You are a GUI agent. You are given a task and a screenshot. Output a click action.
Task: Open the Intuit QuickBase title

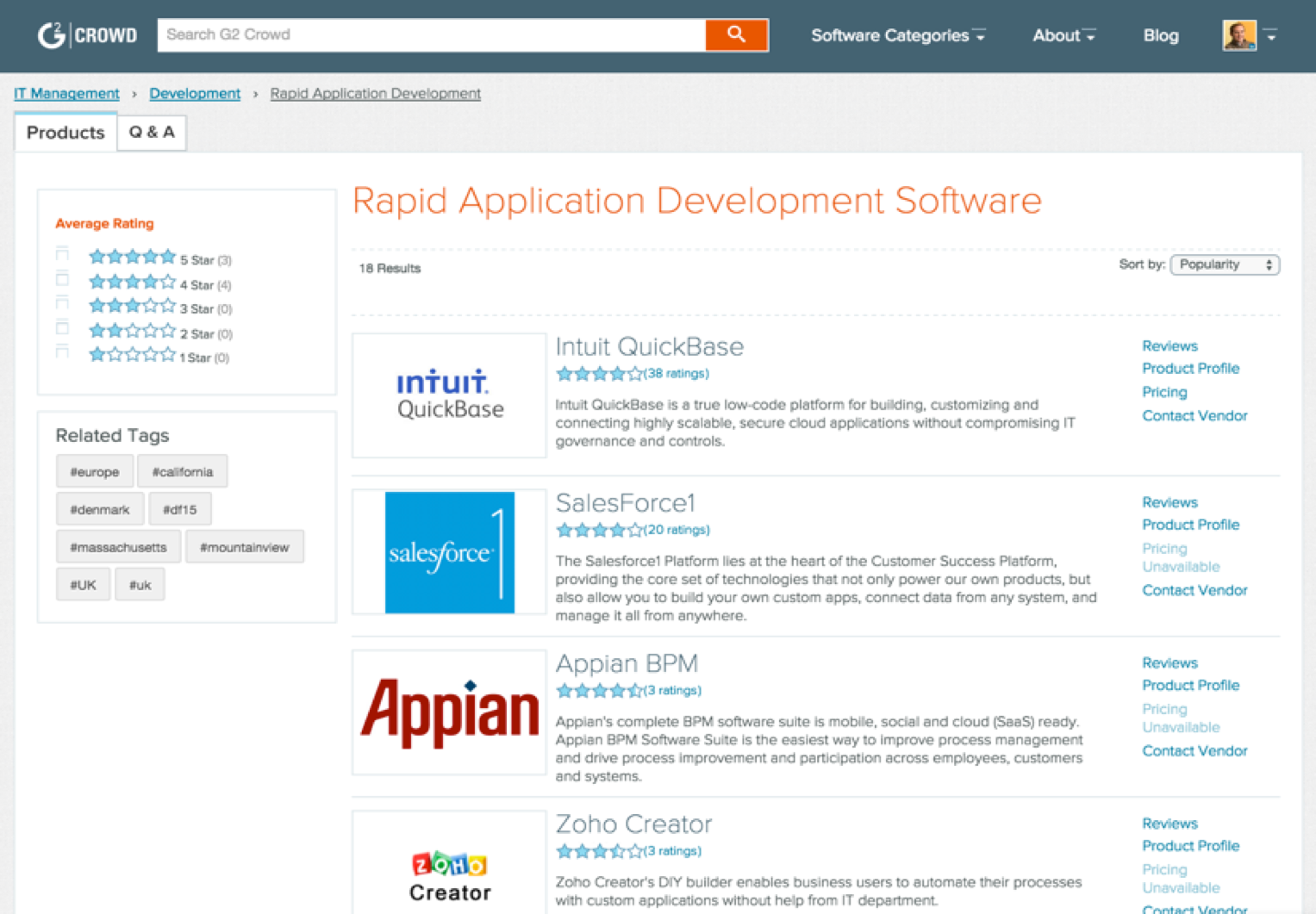pyautogui.click(x=650, y=346)
